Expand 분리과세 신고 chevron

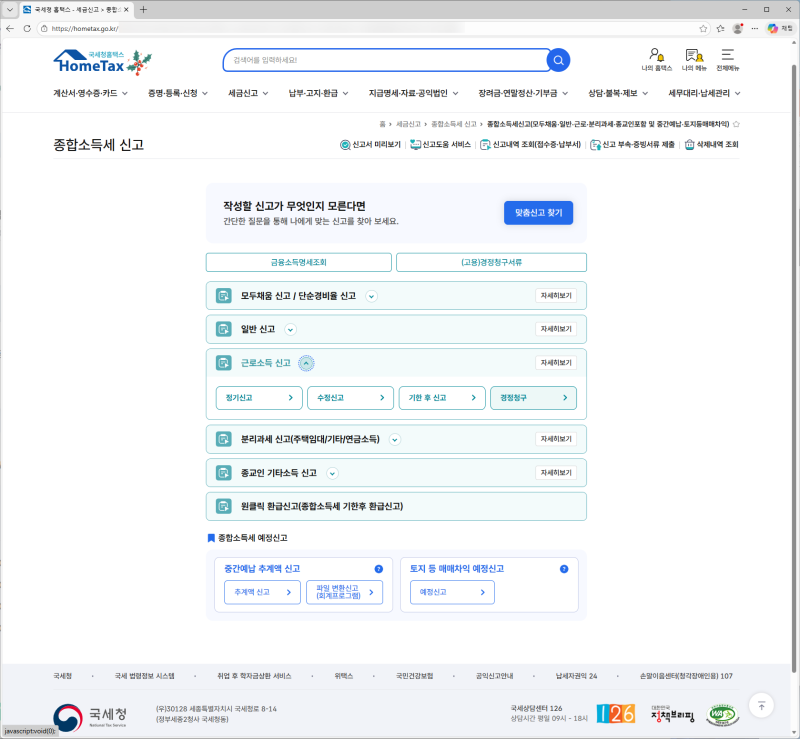click(x=394, y=439)
